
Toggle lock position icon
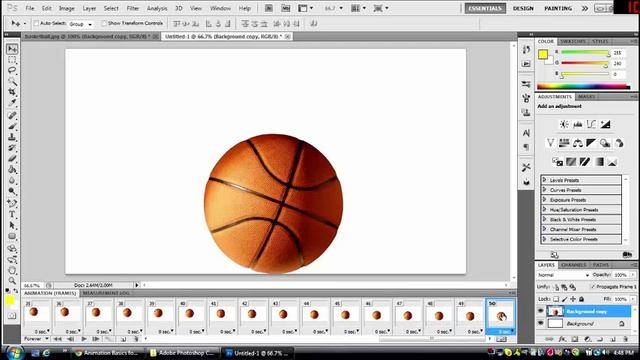tap(573, 299)
